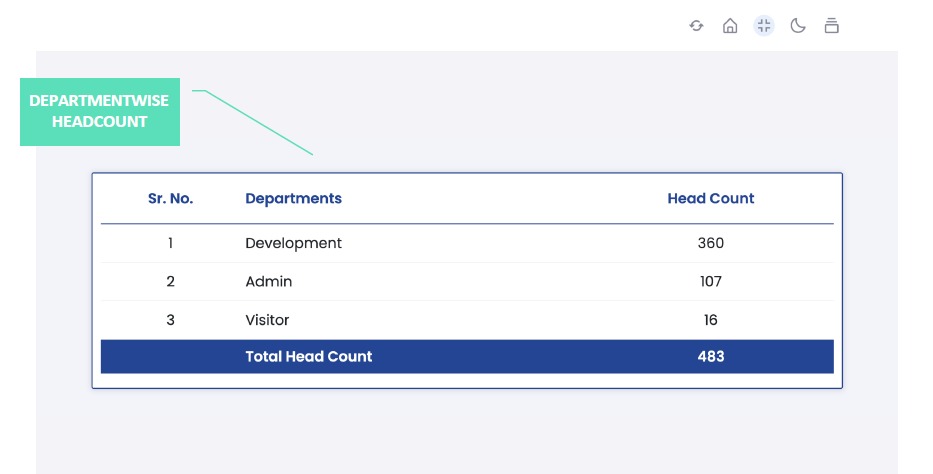933x474 pixels.
Task: Select the Admin head count value 107
Action: point(710,282)
